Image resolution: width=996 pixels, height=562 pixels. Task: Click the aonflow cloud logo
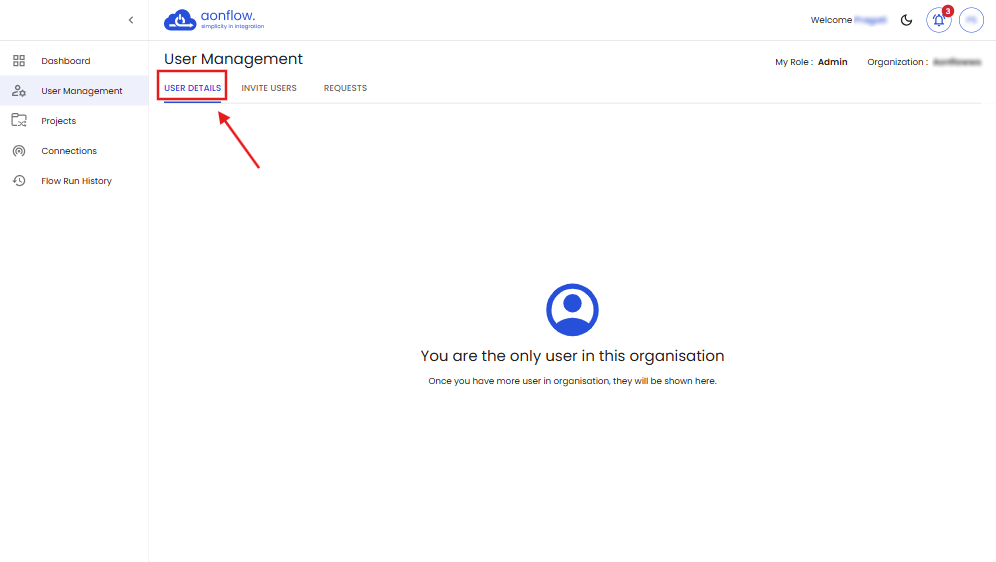(x=180, y=20)
